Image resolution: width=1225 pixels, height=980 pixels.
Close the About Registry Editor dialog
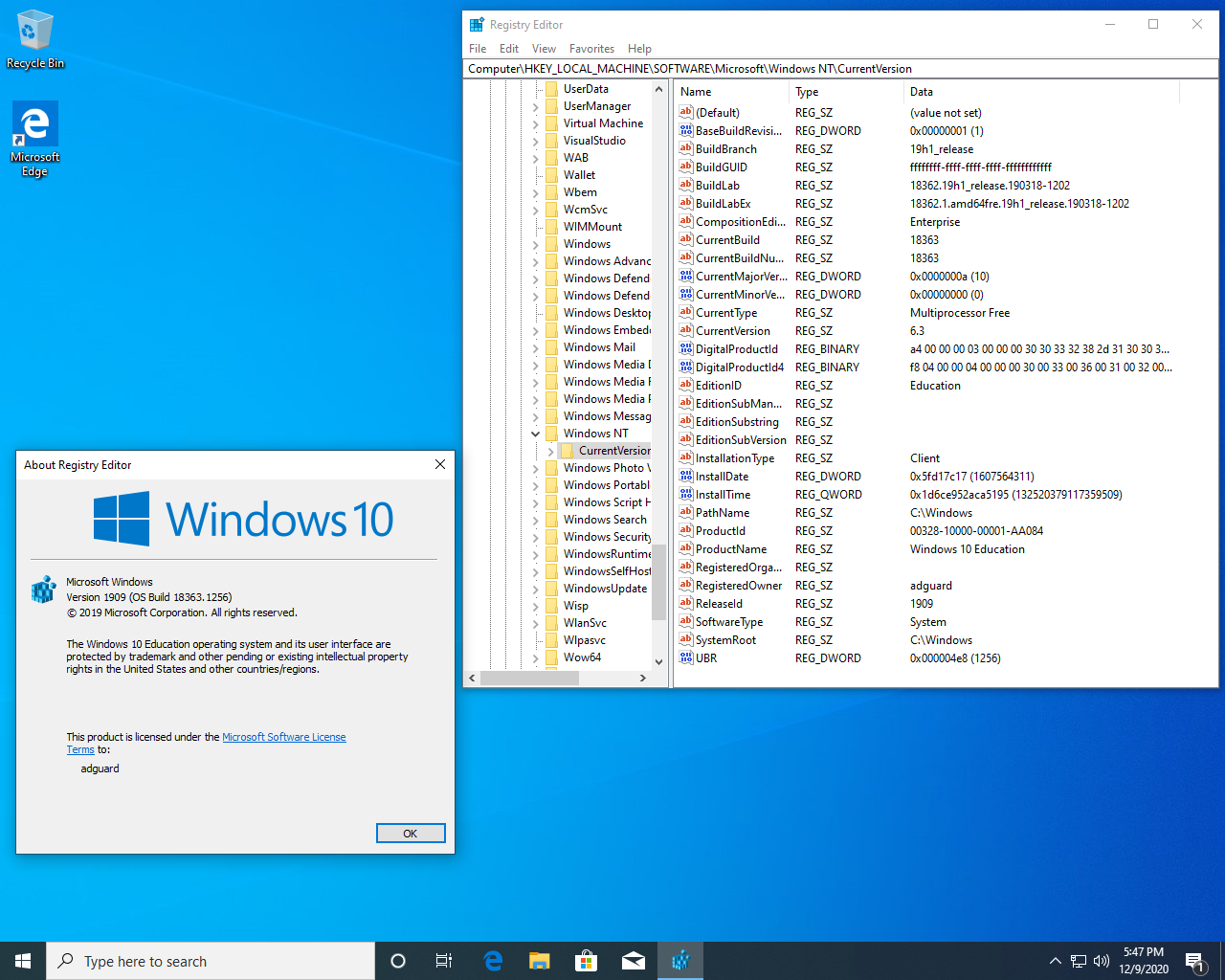(440, 464)
